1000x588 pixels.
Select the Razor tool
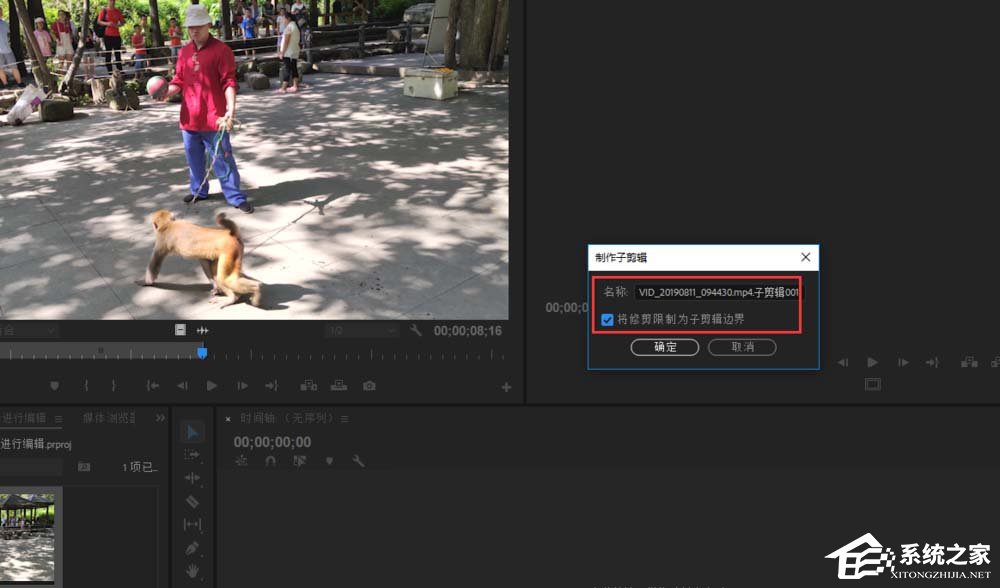[x=193, y=501]
